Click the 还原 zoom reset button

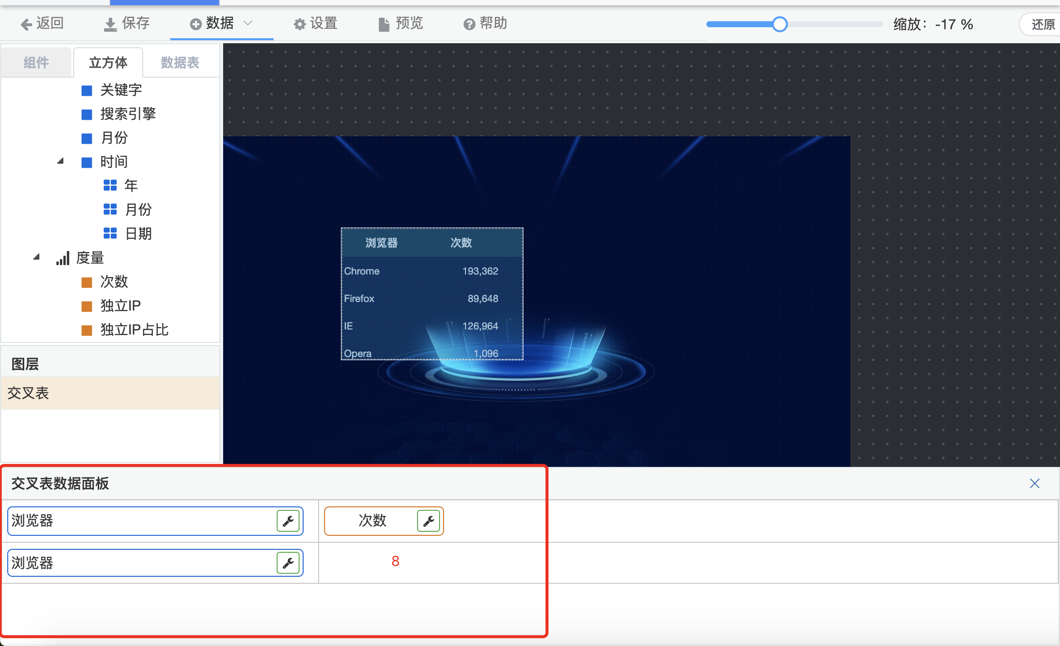click(1042, 24)
